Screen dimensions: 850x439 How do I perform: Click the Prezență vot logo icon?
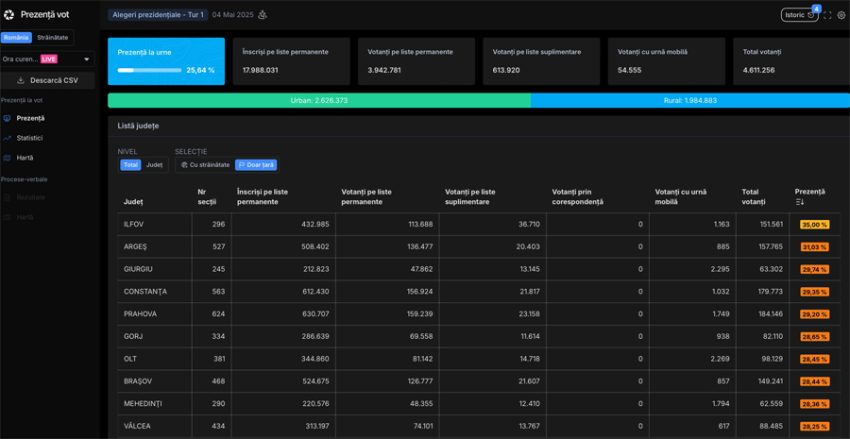(9, 15)
